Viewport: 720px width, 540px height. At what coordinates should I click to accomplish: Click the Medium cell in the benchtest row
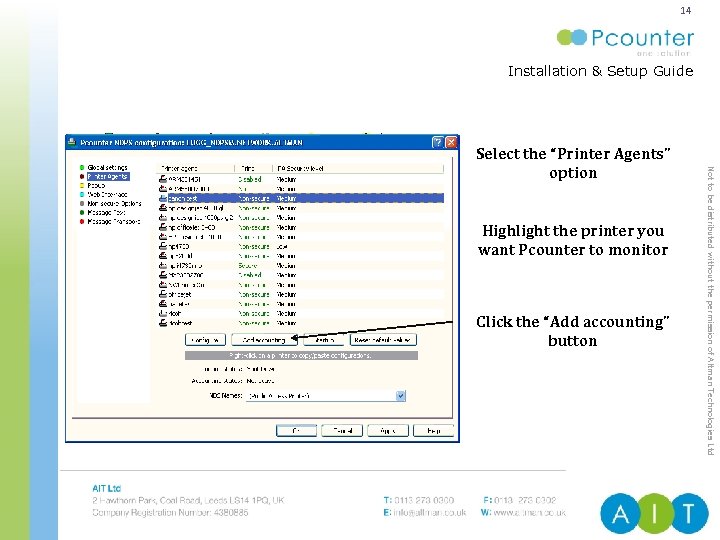click(287, 198)
